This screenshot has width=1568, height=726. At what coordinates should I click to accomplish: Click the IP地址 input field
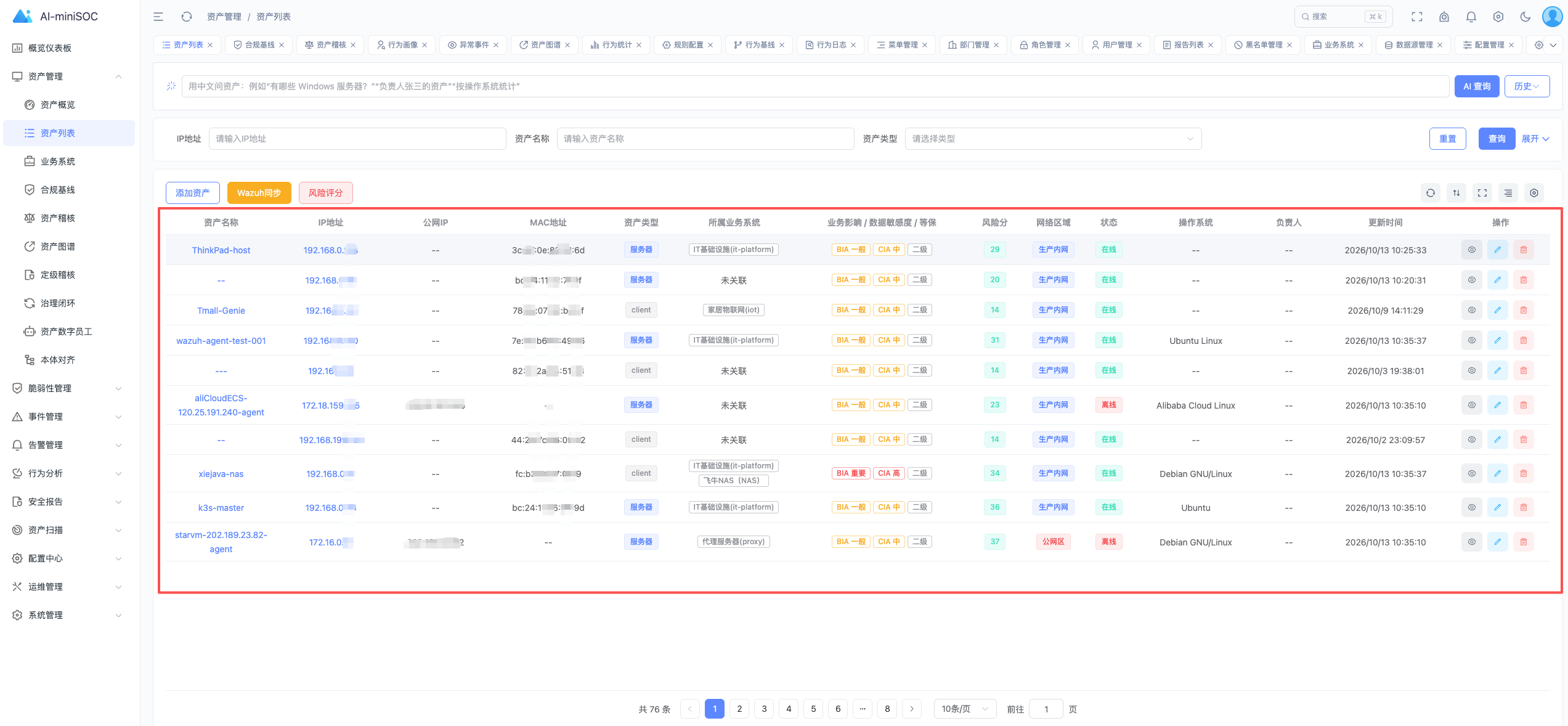[x=357, y=139]
